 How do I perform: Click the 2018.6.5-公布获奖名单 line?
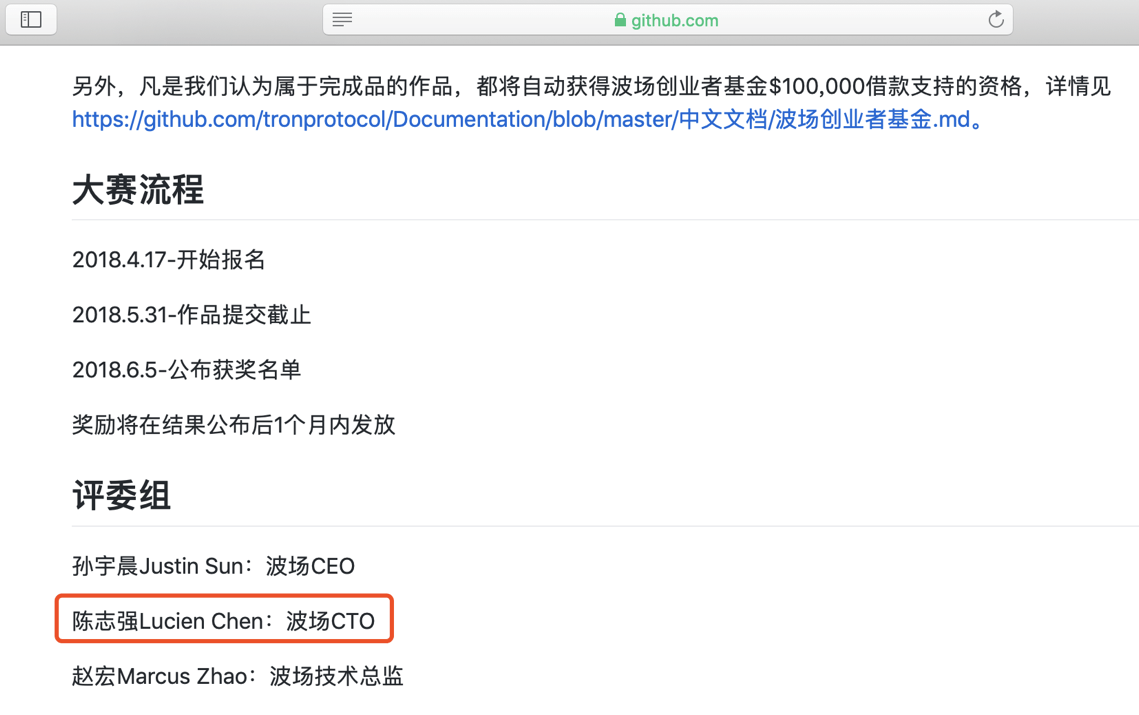click(x=187, y=370)
